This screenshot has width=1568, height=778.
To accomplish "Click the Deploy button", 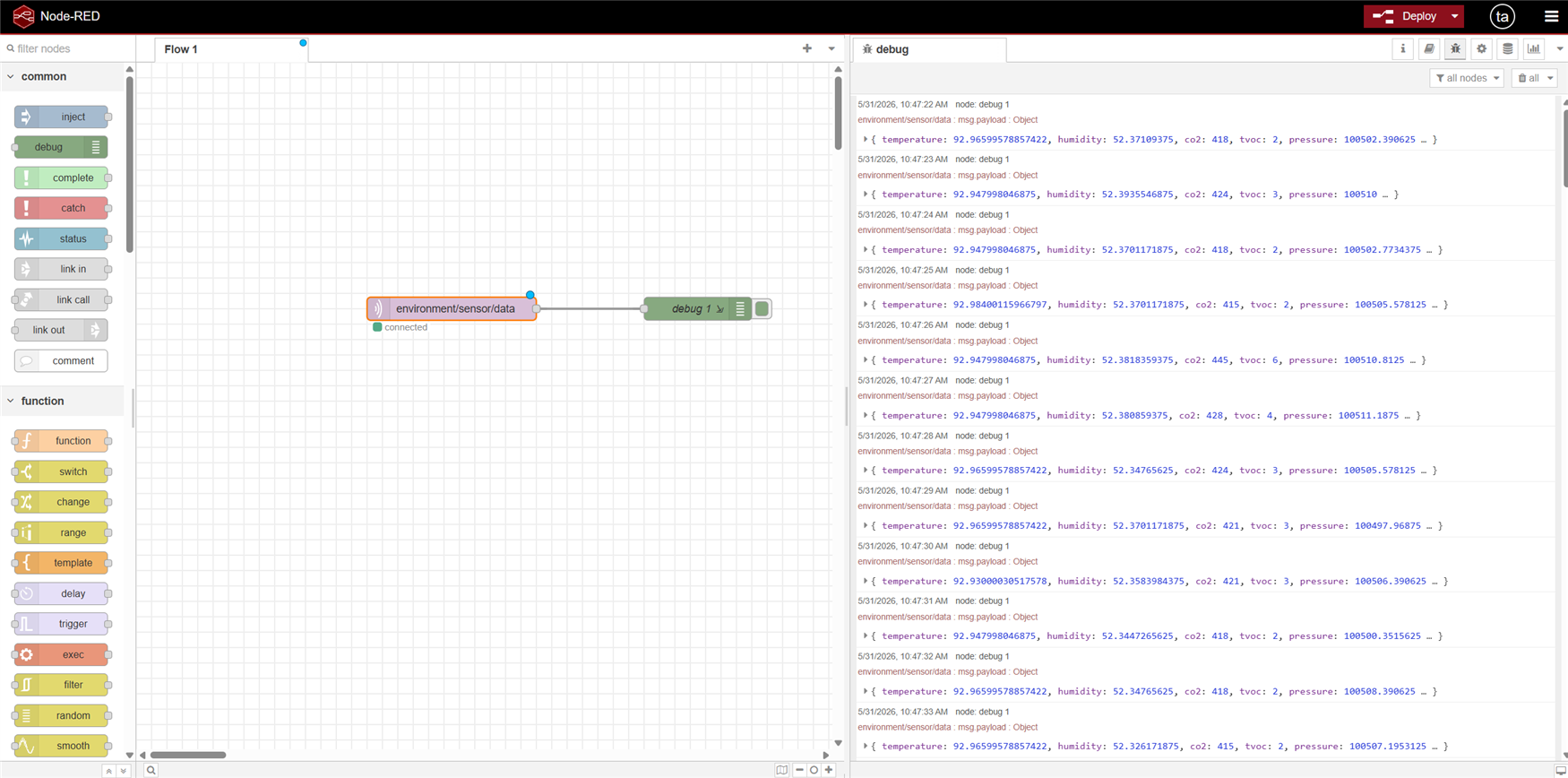I will 1405,16.
